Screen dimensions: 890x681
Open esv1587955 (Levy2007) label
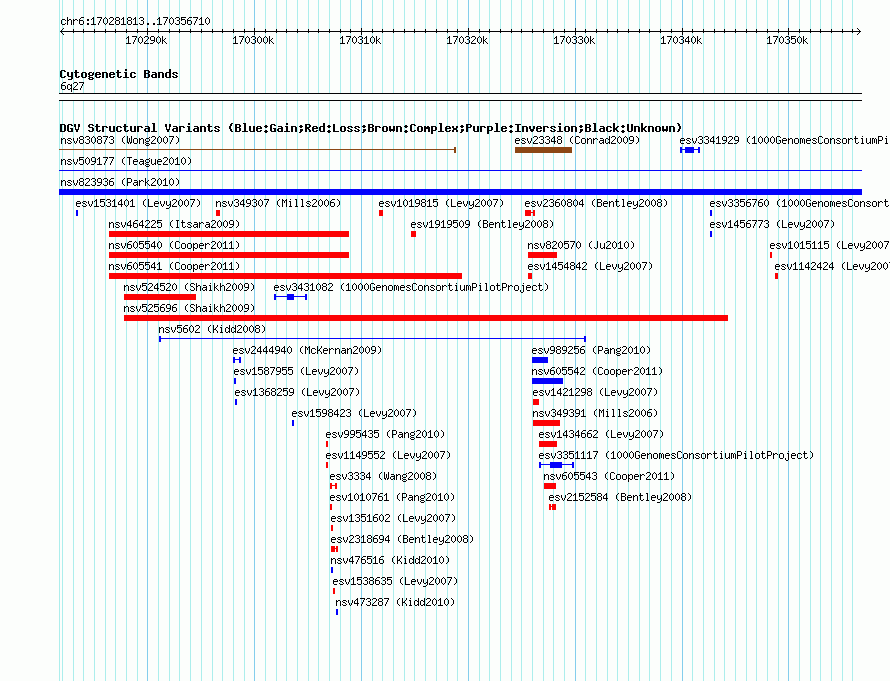[296, 371]
